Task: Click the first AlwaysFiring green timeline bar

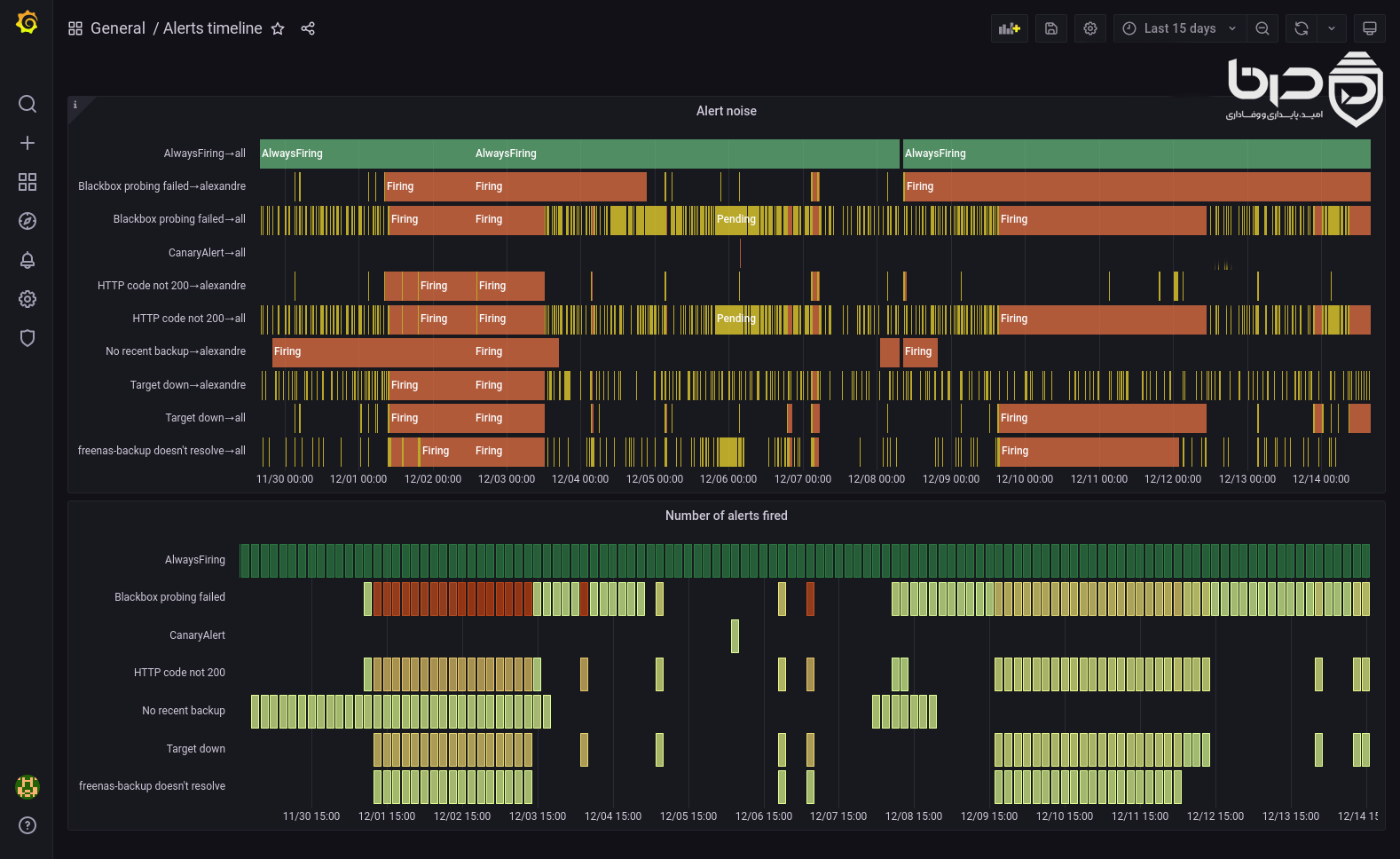Action: [579, 154]
